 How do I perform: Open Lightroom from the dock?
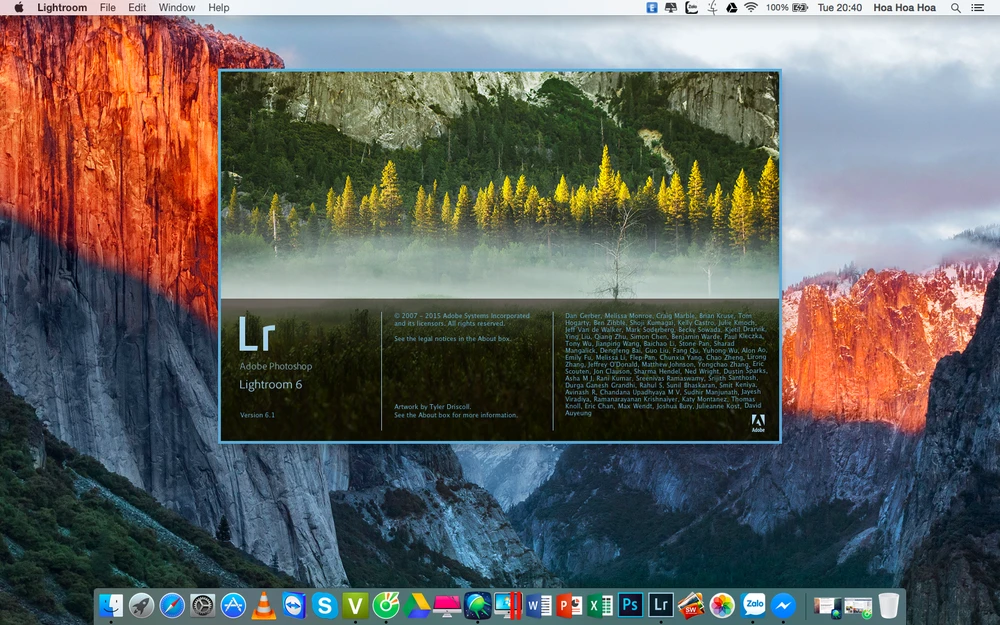point(660,605)
